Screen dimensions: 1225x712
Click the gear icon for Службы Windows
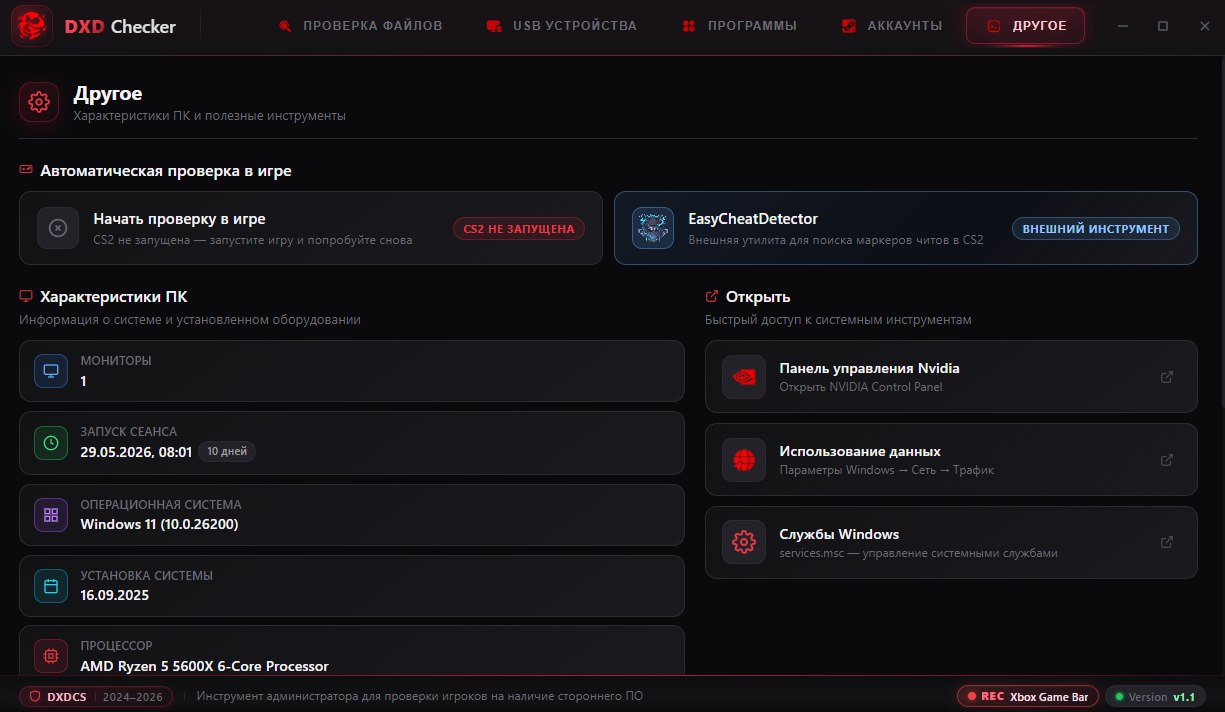click(x=744, y=542)
